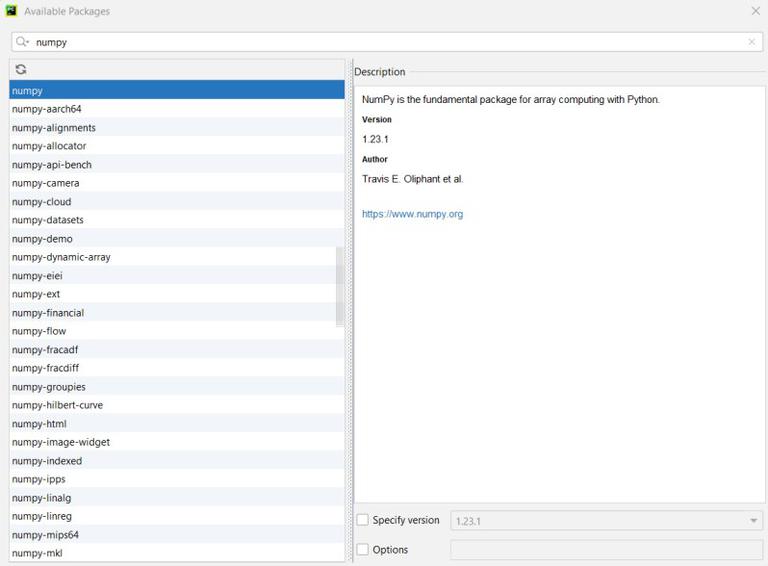Click the numpy search input field
This screenshot has width=768, height=566.
point(387,42)
